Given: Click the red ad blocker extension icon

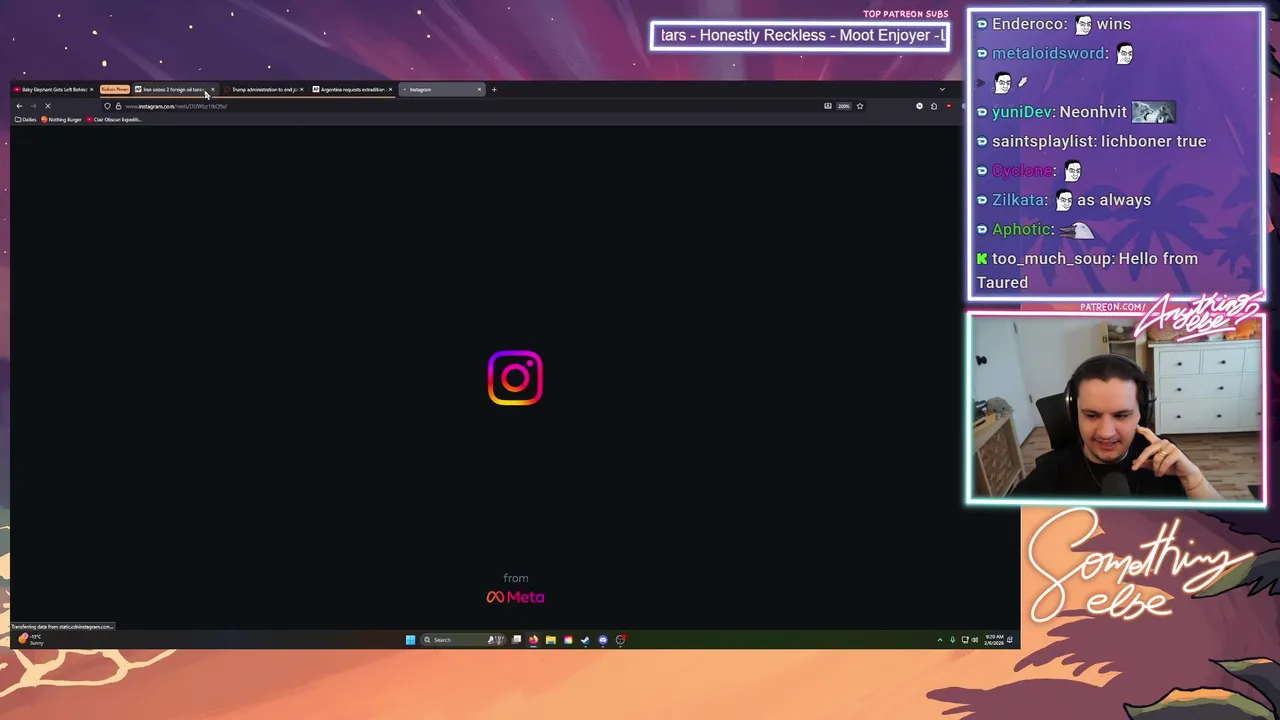Looking at the screenshot, I should click(x=949, y=106).
